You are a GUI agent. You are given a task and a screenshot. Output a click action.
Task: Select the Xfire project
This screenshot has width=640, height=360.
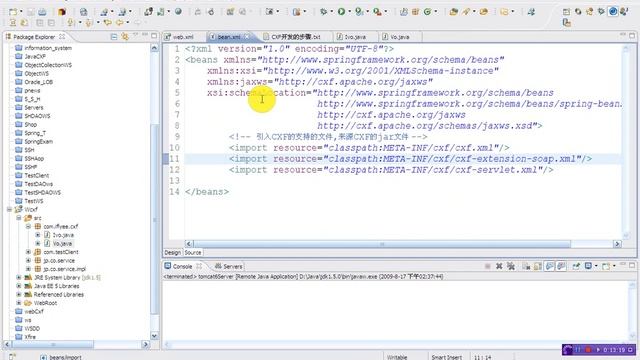30,337
